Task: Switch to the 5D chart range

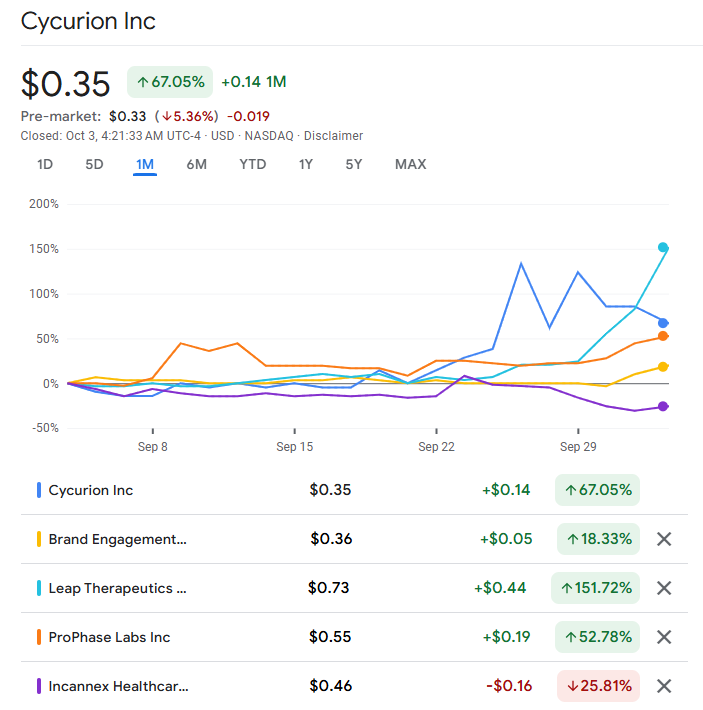Action: (94, 164)
